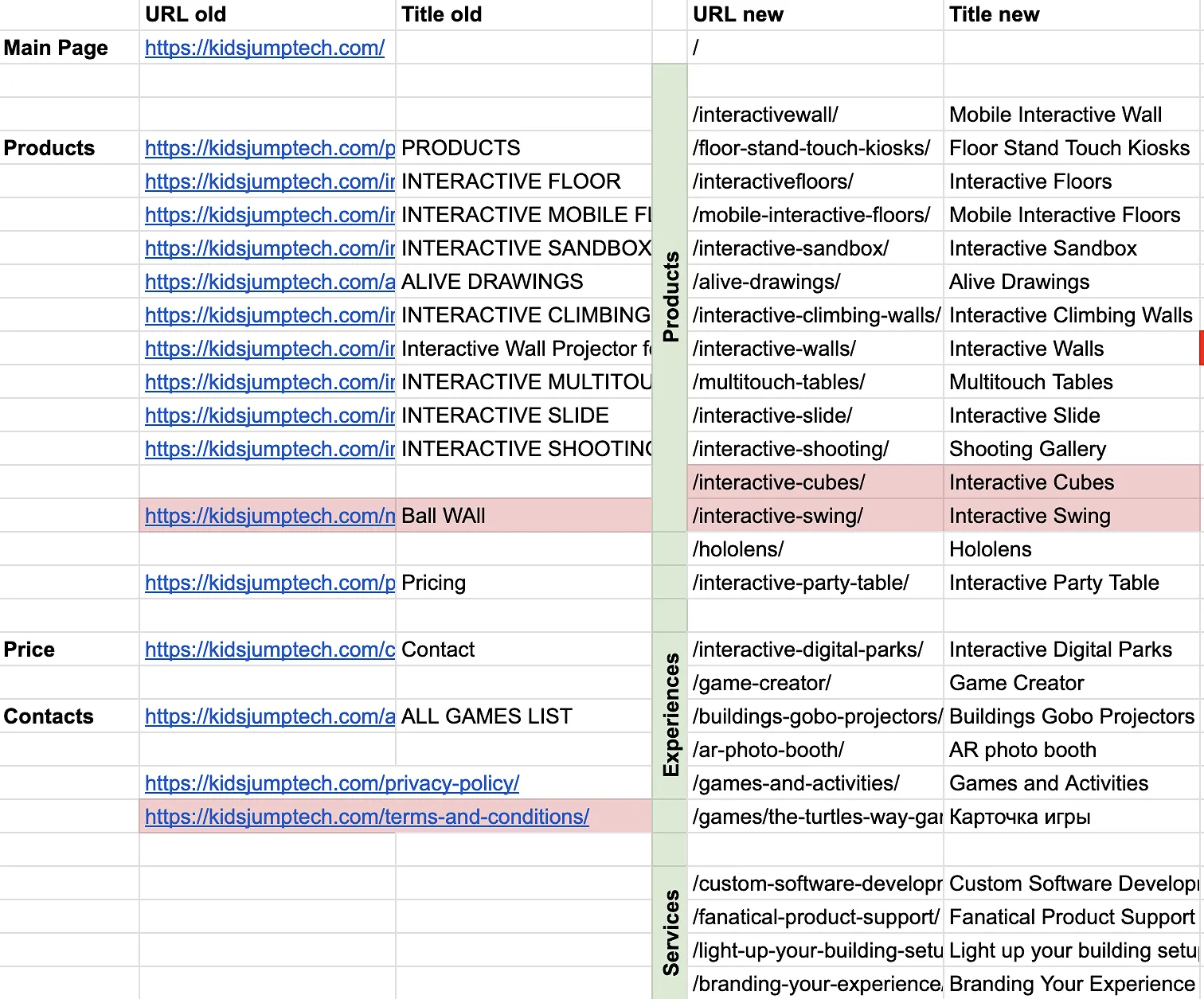Open the highlighted terms-and-conditions link
This screenshot has height=999, width=1204.
tap(365, 816)
